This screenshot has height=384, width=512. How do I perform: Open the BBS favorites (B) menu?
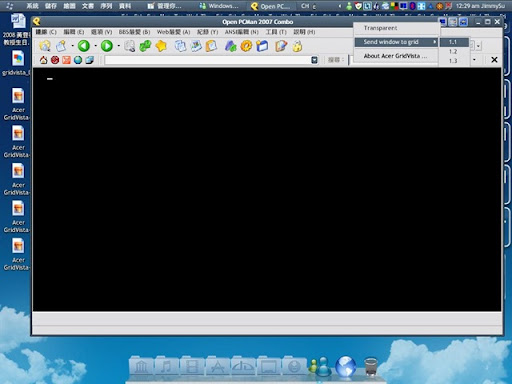(134, 32)
